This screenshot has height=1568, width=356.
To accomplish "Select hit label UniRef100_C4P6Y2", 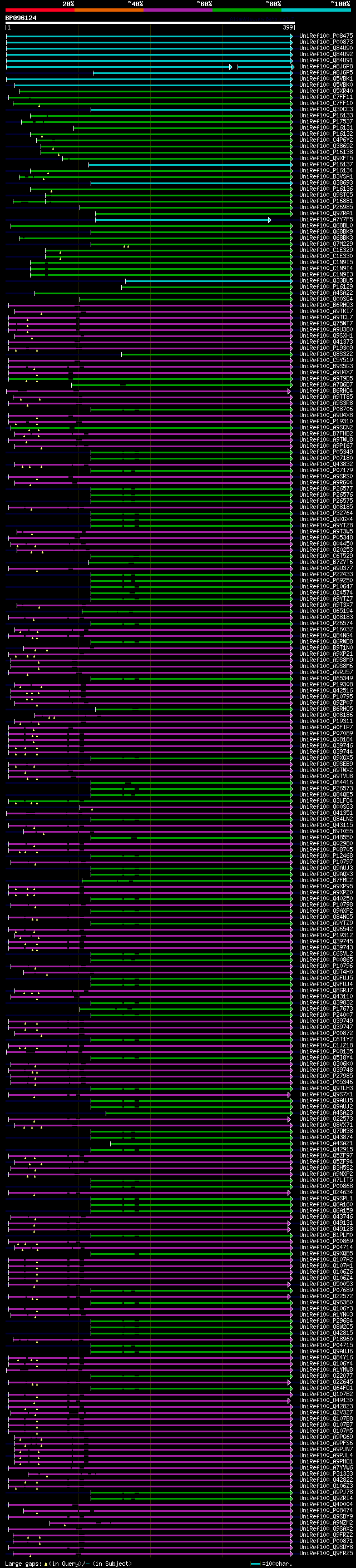I will point(325,140).
